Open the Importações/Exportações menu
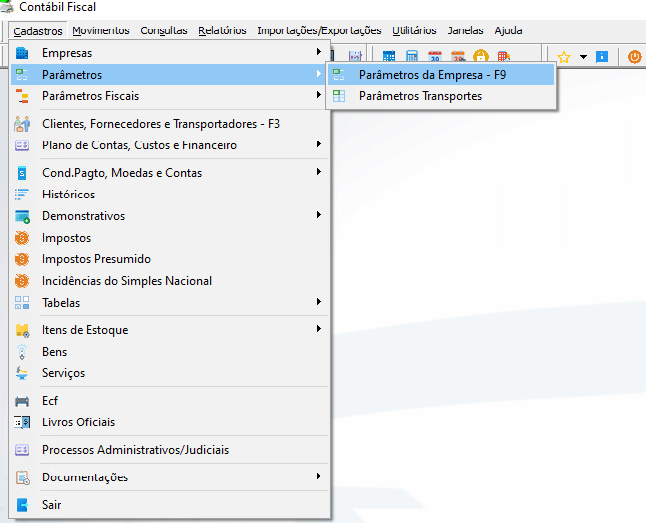Viewport: 646px width, 523px height. [319, 30]
